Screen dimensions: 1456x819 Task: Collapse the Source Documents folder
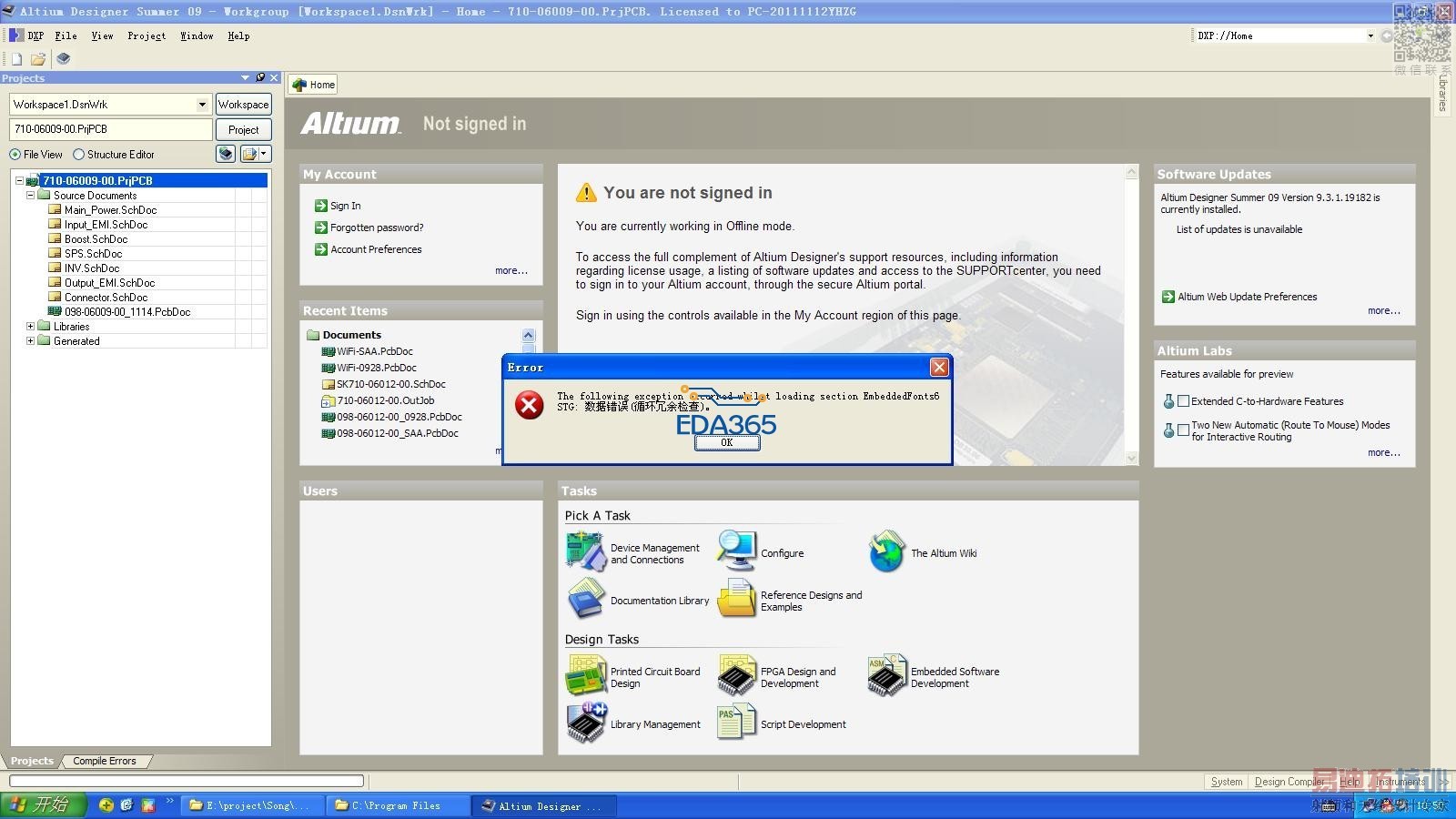coord(30,195)
